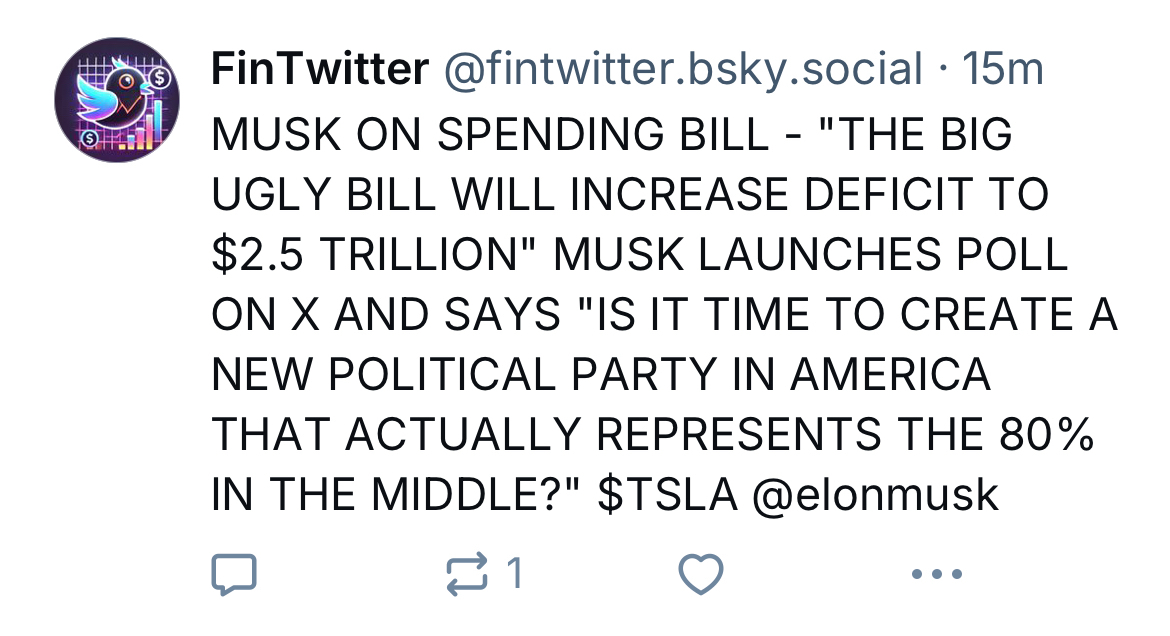The image size is (1170, 636).
Task: Click the "MUSK LAUNCHES POLL" text
Action: [x=811, y=255]
